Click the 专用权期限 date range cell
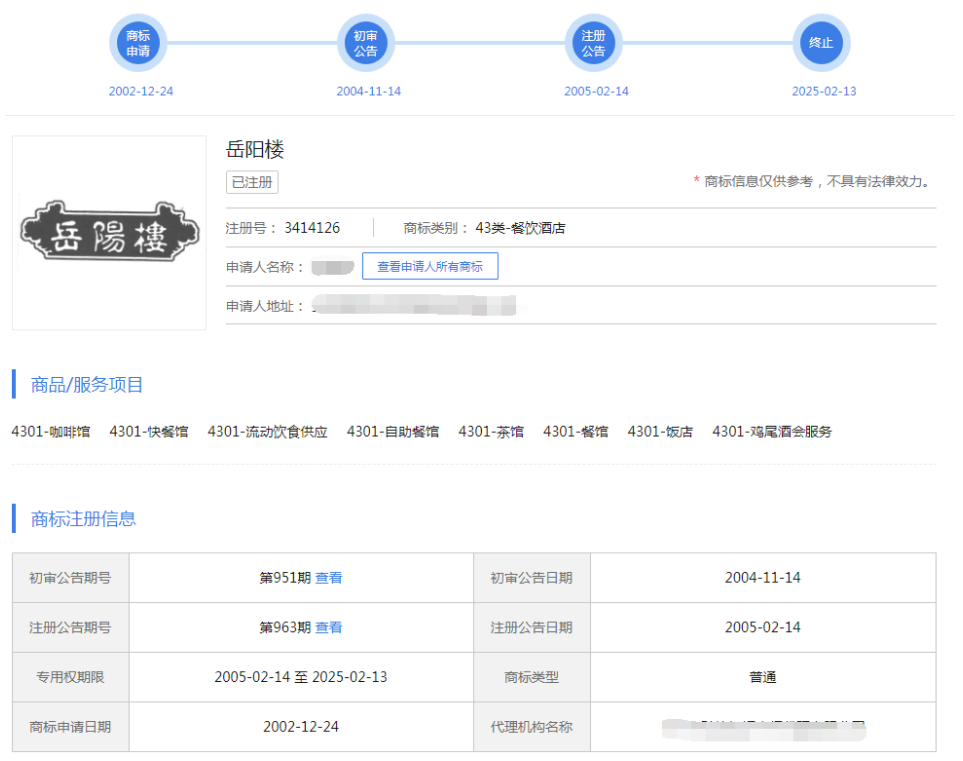Image resolution: width=963 pixels, height=761 pixels. [x=301, y=677]
